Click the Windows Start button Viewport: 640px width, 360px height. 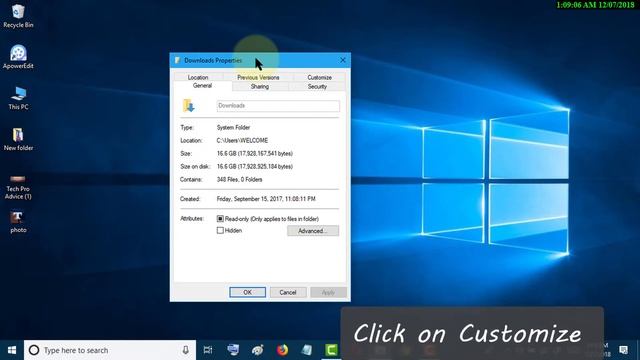coord(12,350)
